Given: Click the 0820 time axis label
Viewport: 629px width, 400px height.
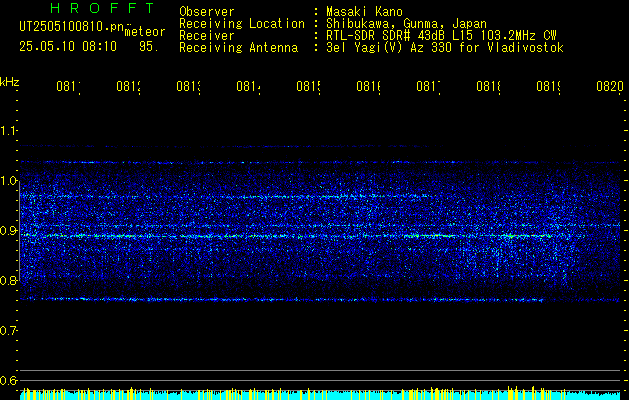Looking at the screenshot, I should point(610,86).
